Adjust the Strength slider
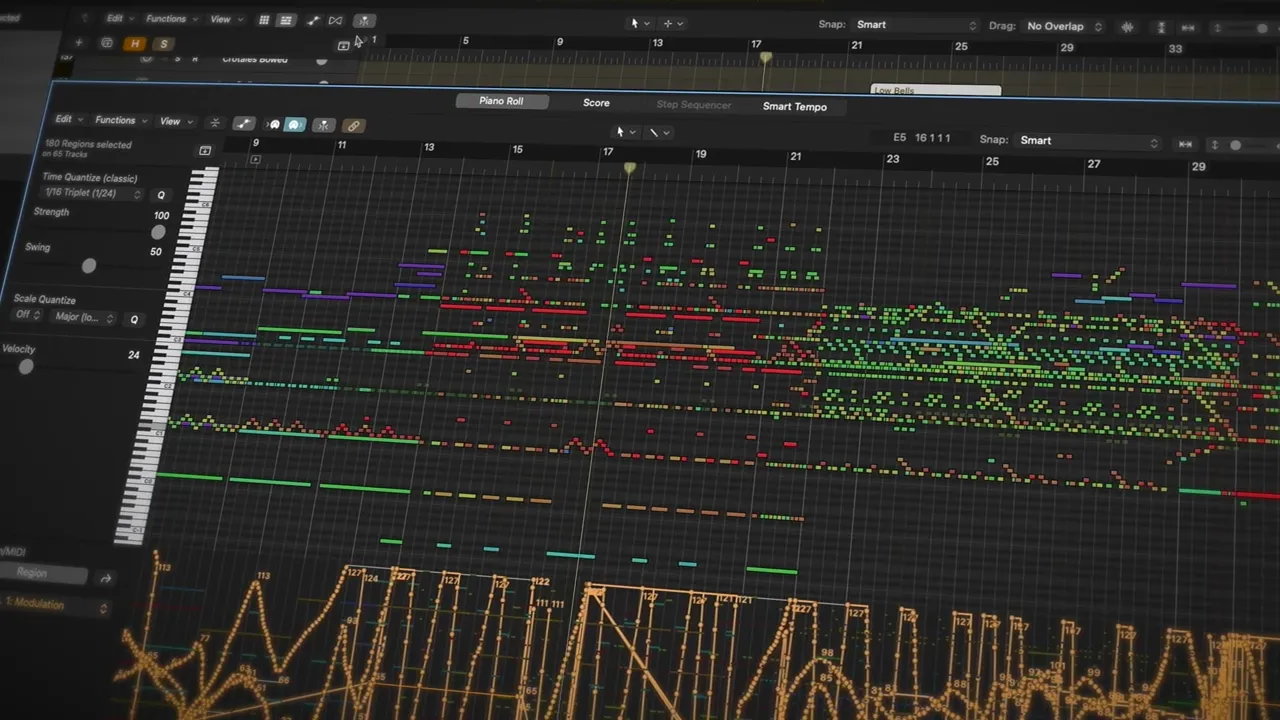 157,232
